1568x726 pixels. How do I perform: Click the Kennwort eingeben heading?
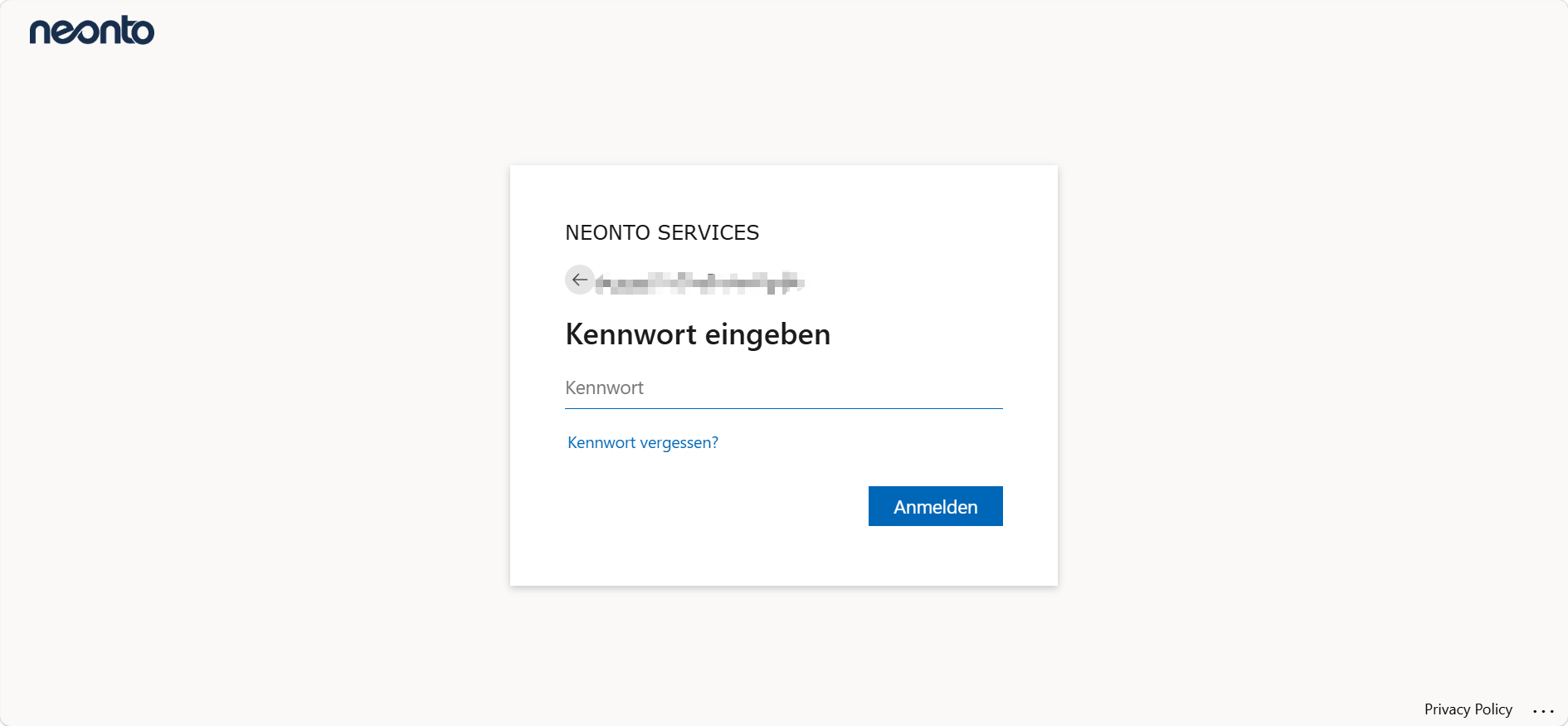coord(698,334)
